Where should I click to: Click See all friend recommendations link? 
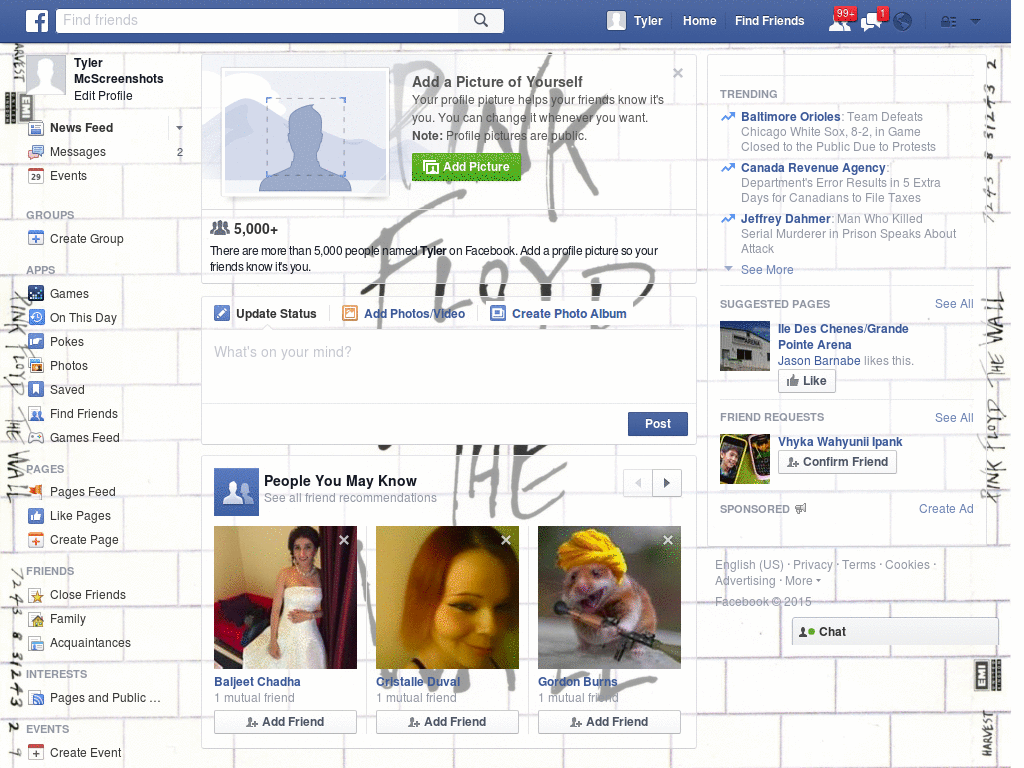click(x=350, y=498)
